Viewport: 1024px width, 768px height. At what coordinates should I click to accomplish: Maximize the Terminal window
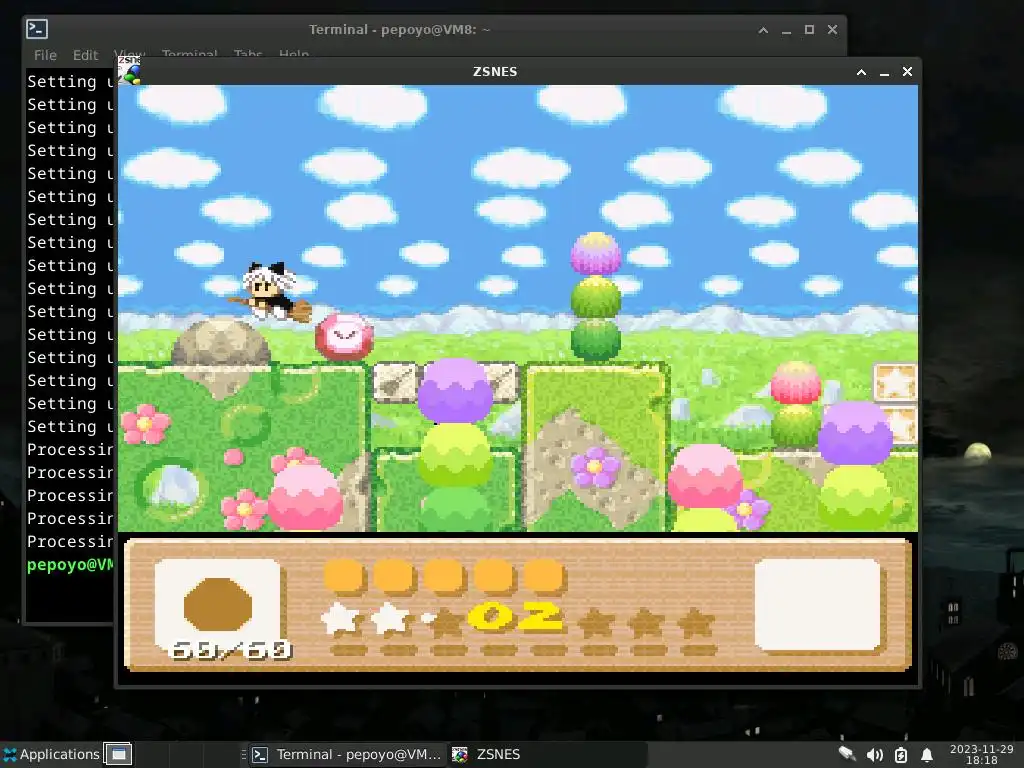point(809,30)
